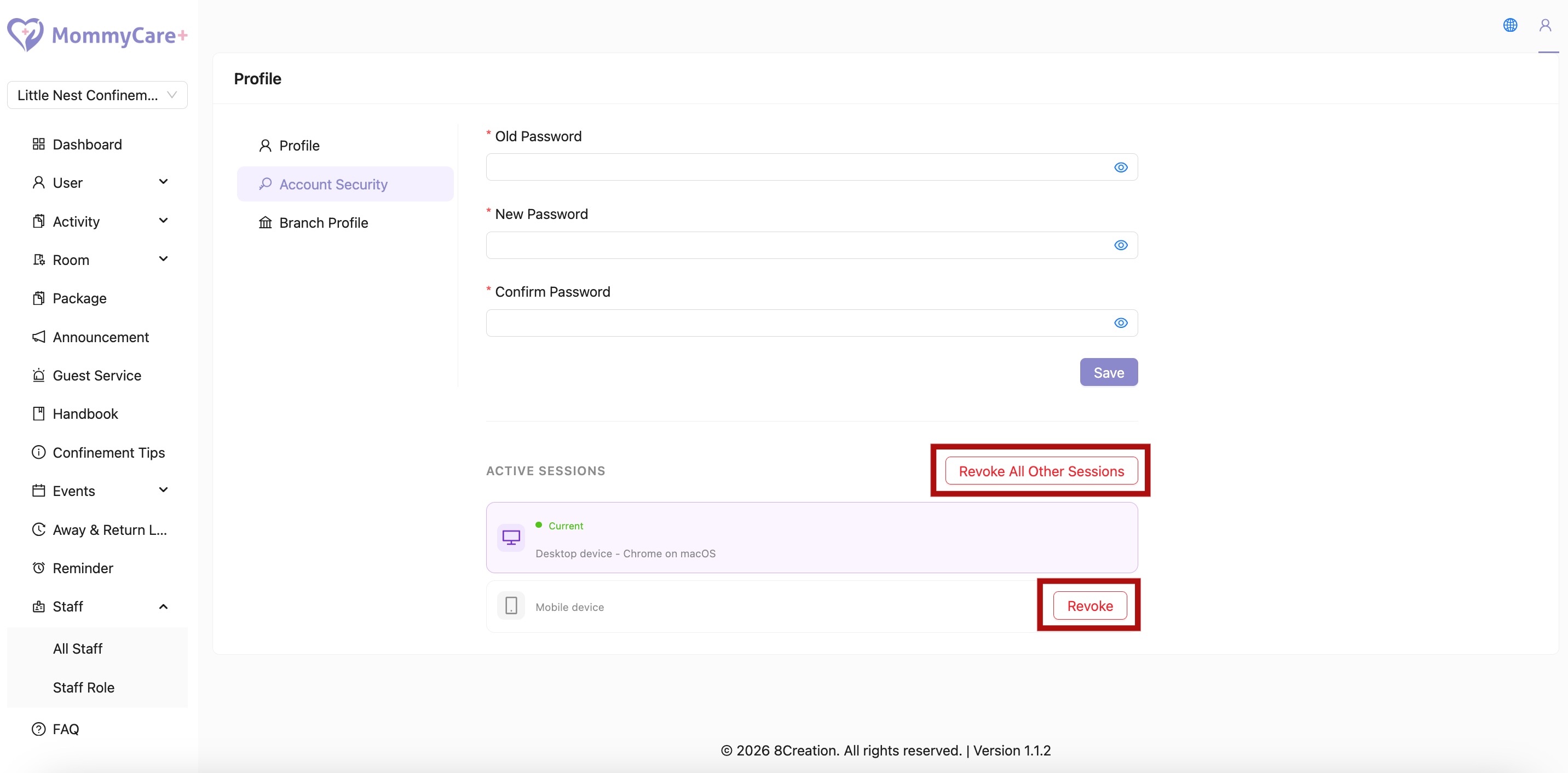This screenshot has width=1568, height=773.
Task: Click Revoke All Other Sessions button
Action: pyautogui.click(x=1041, y=470)
